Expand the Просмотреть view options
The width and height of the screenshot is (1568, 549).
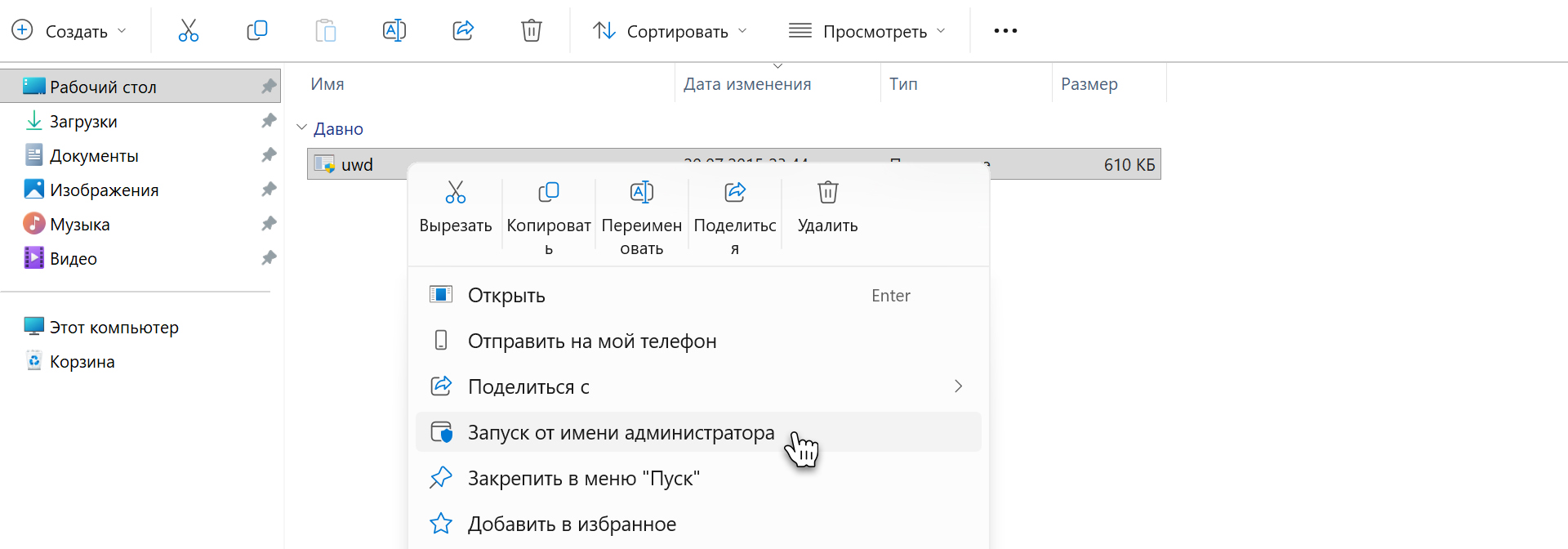[x=867, y=31]
